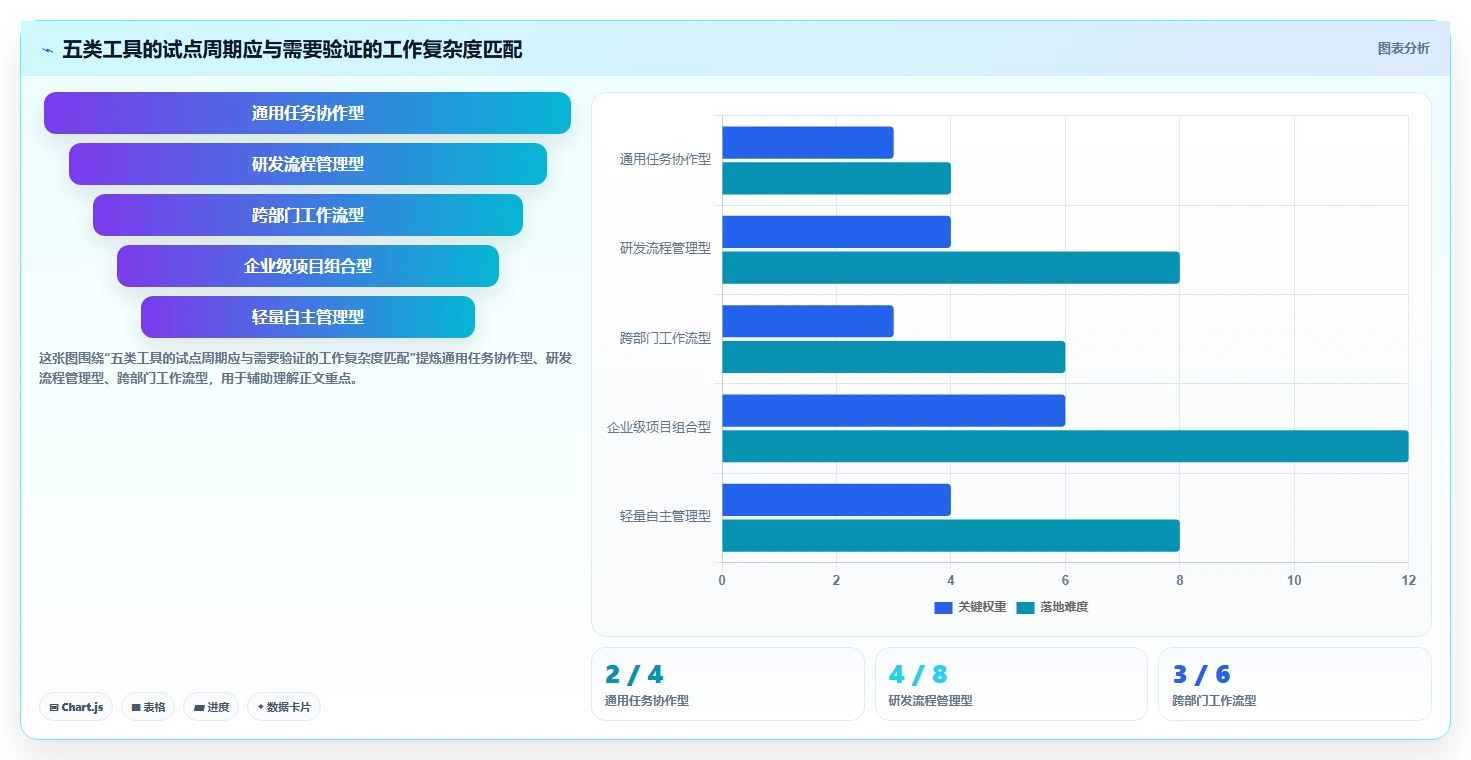Click the 关键权重 bar for 跨部门工作流型

[x=807, y=321]
